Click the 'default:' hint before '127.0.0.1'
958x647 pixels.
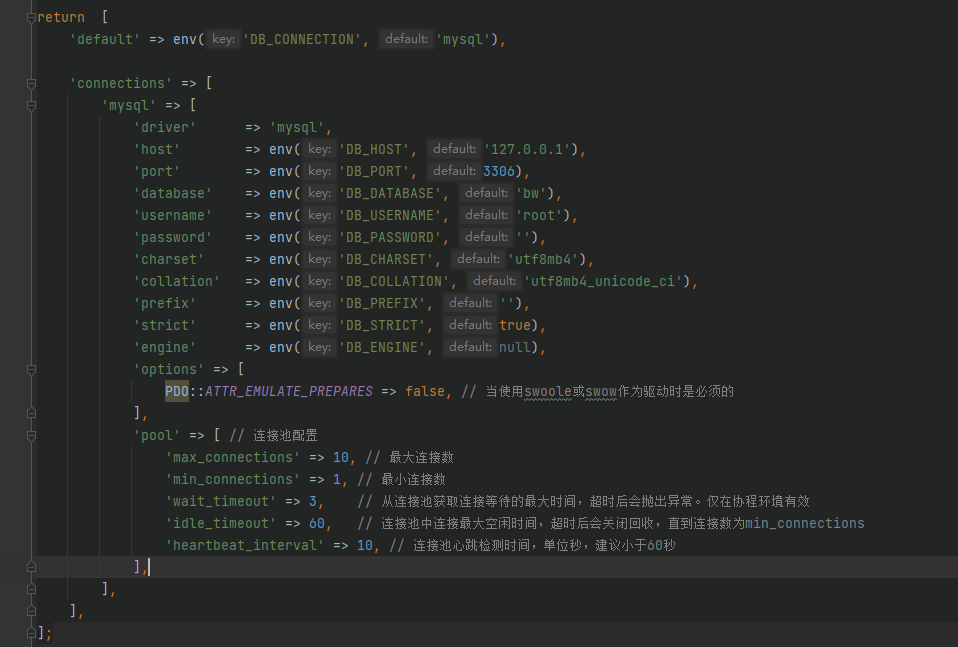pyautogui.click(x=453, y=149)
